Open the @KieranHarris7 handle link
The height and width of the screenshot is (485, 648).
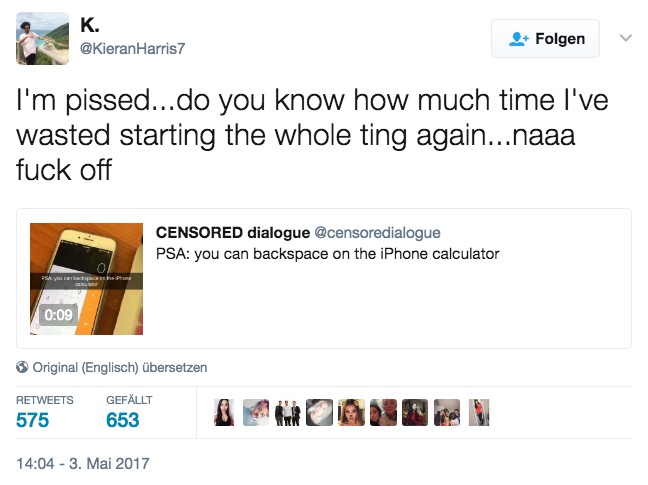tap(132, 49)
